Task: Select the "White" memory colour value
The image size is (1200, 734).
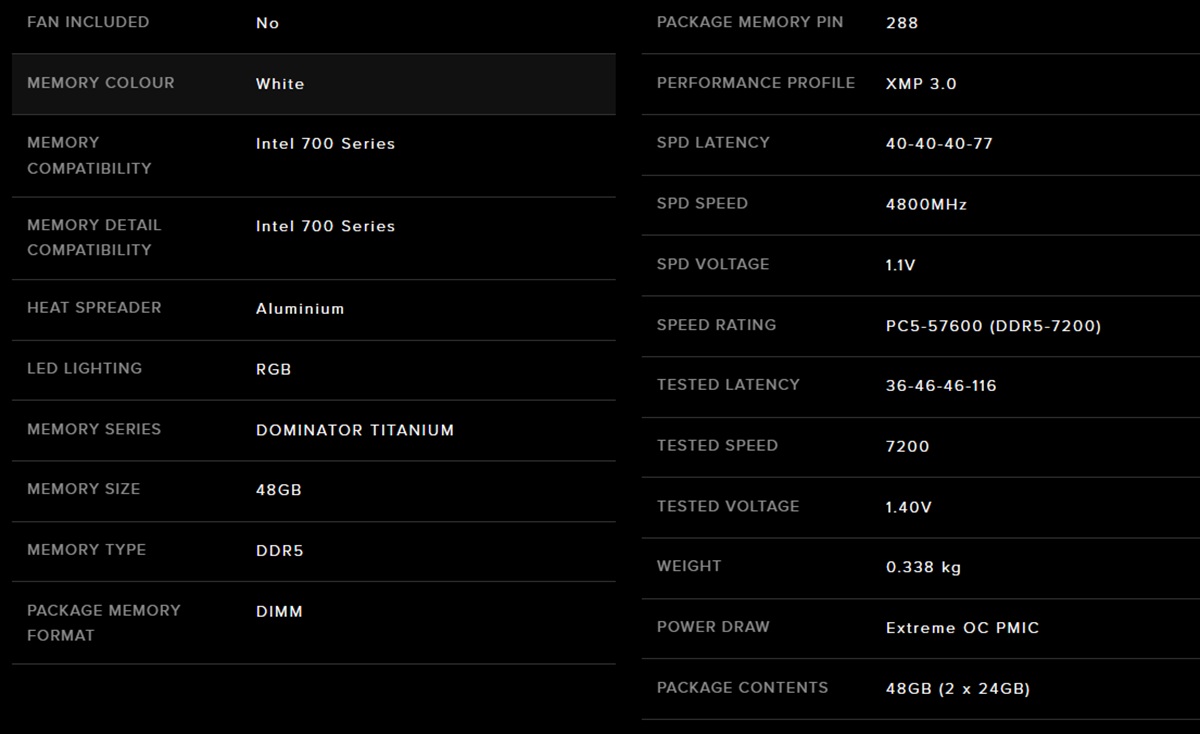Action: (280, 84)
